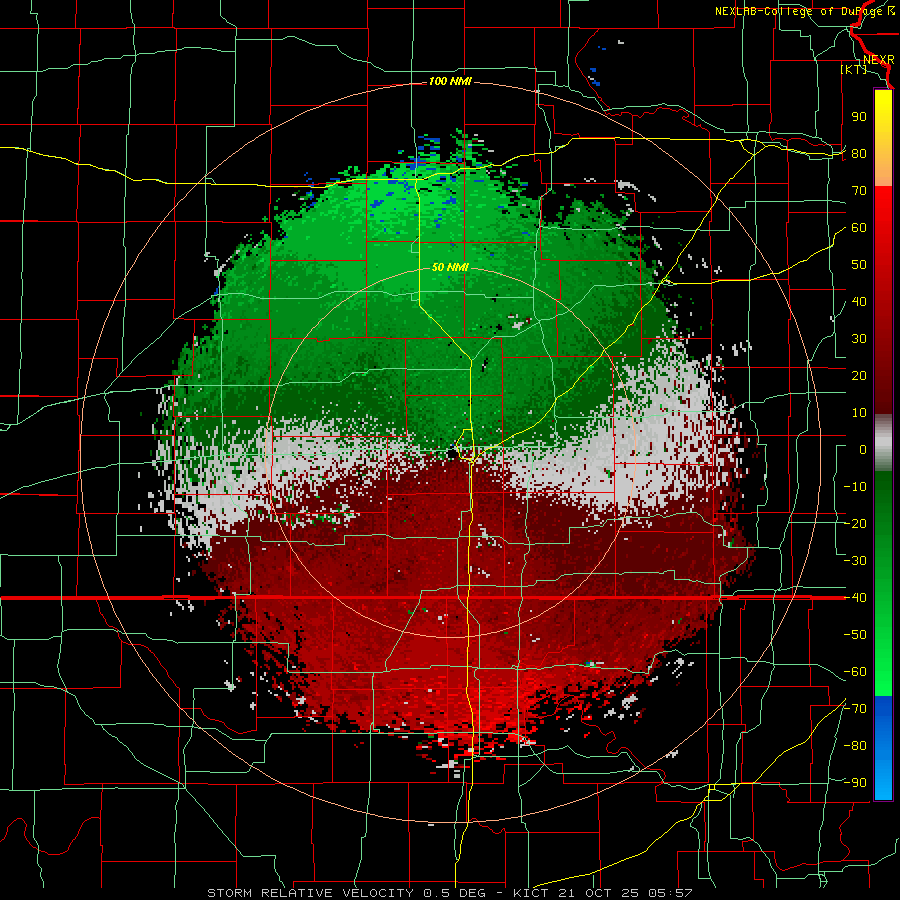Click the -90 value on velocity scale
The width and height of the screenshot is (900, 900).
[x=855, y=783]
